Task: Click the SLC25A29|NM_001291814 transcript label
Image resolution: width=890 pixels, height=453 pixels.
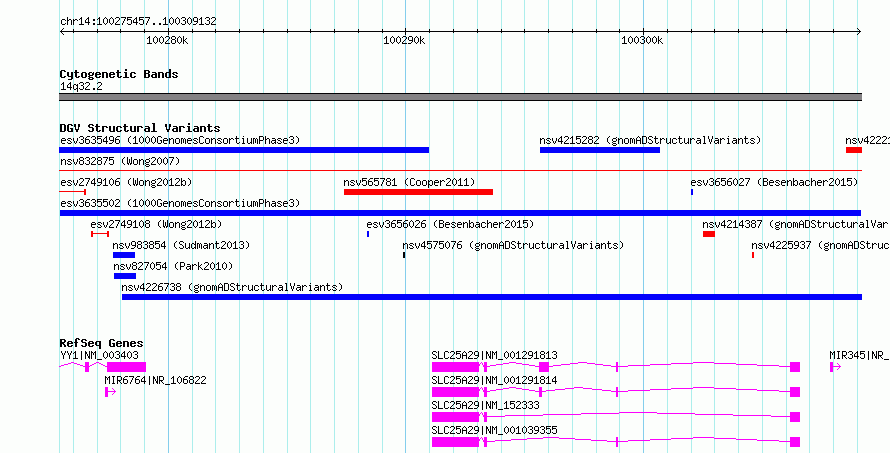Action: point(494,380)
